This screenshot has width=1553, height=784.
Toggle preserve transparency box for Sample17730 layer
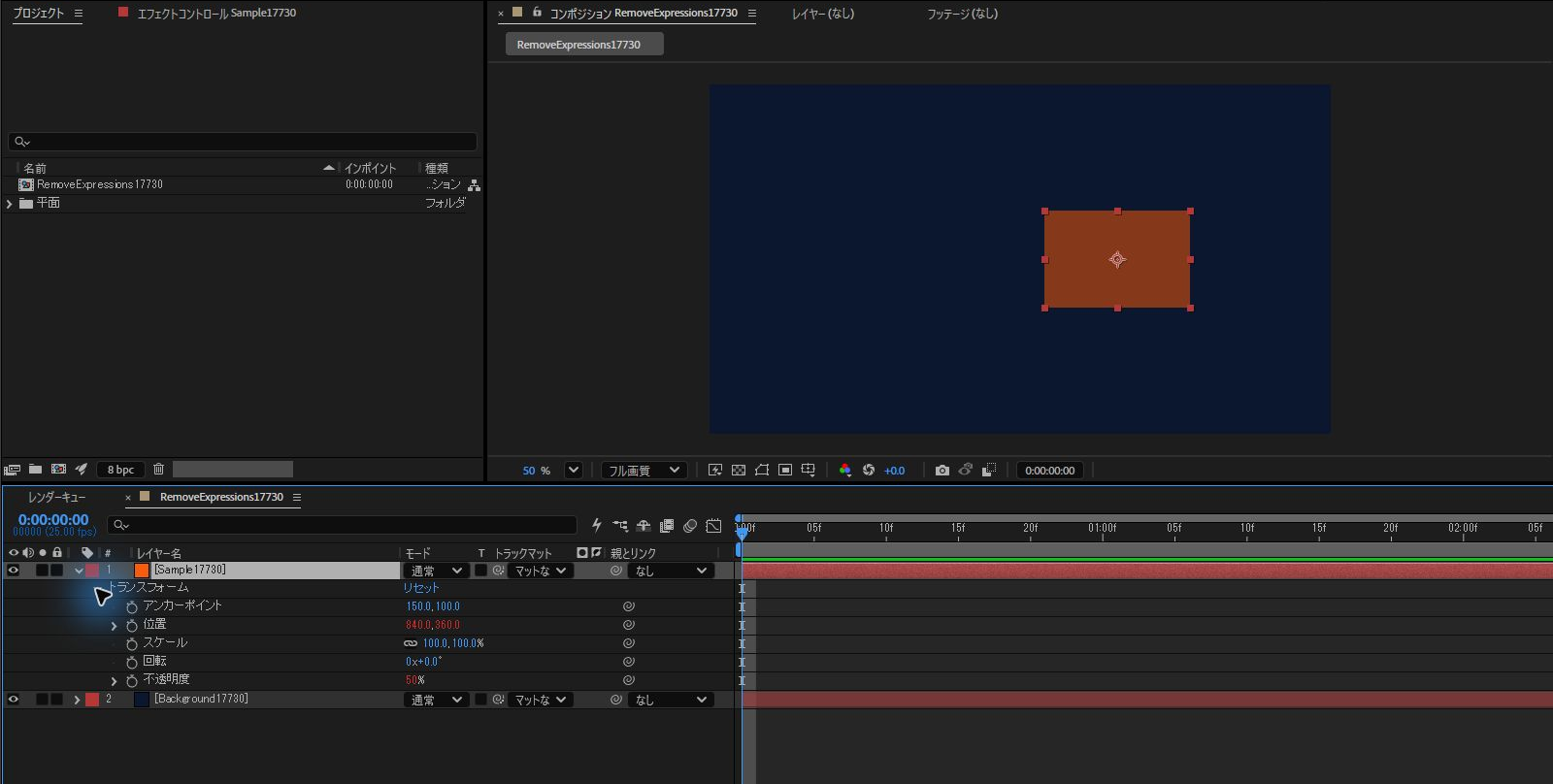480,571
